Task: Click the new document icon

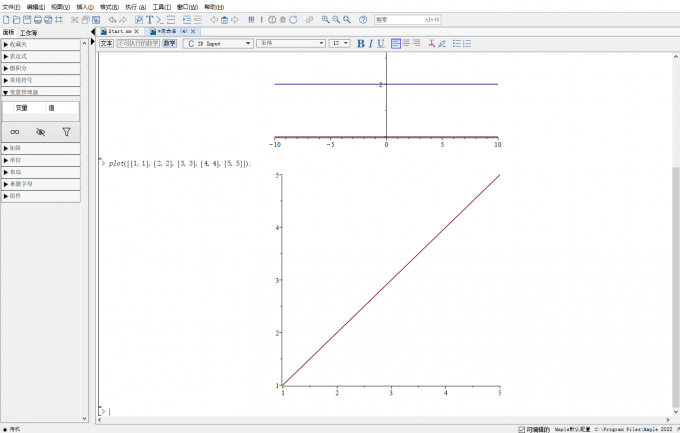Action: 6,19
